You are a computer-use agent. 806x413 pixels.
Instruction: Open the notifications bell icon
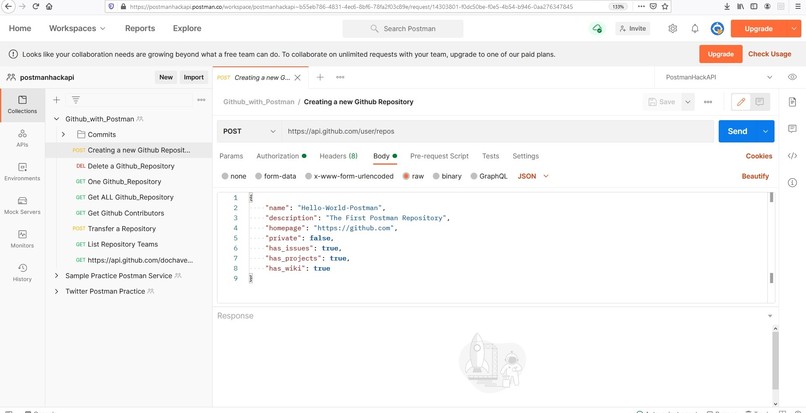click(x=695, y=29)
